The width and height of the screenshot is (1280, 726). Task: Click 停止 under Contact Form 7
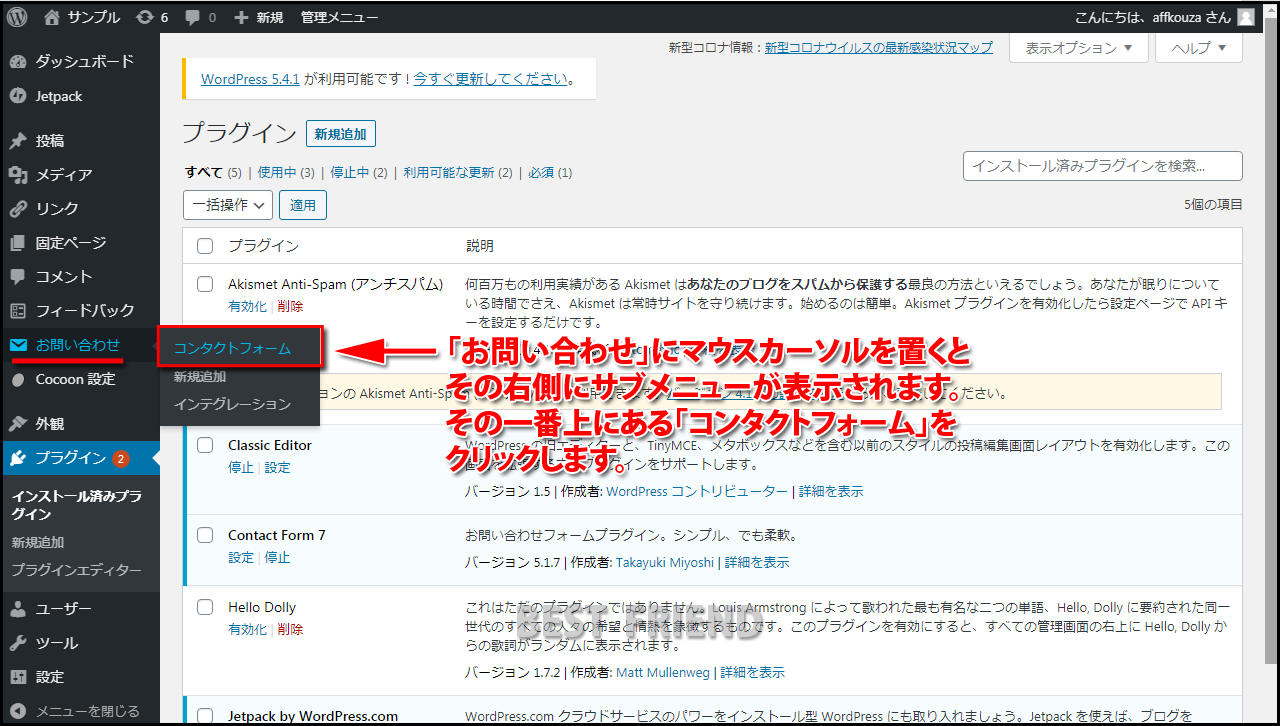(277, 557)
